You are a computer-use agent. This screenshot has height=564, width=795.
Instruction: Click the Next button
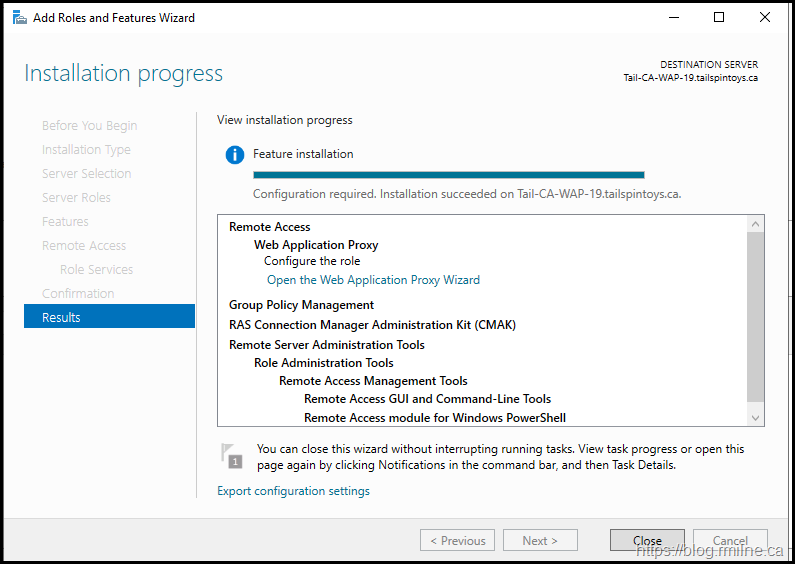[x=540, y=540]
